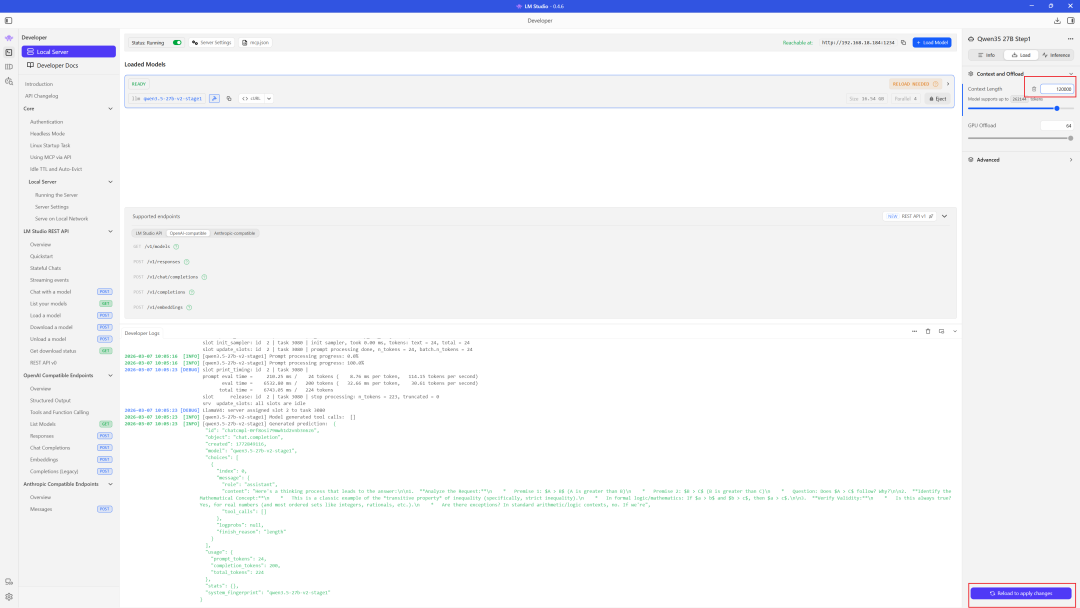Eject the loaded model
This screenshot has height=608, width=1080.
(x=937, y=99)
